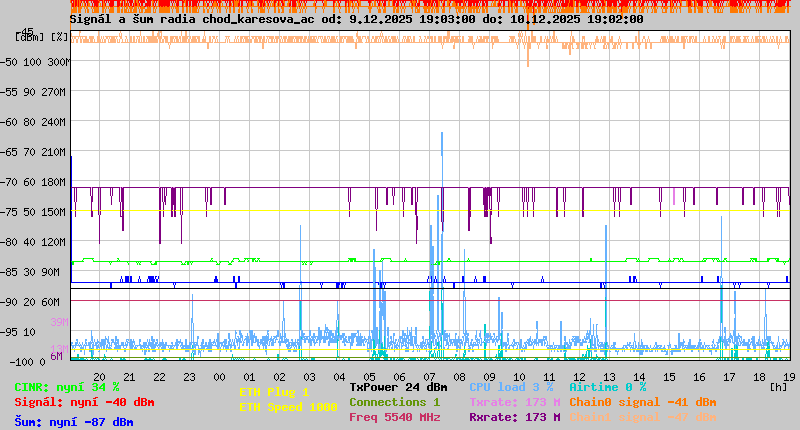Click the Txrate 173 M legend label
Screen dimensions: 800x430
[514, 402]
